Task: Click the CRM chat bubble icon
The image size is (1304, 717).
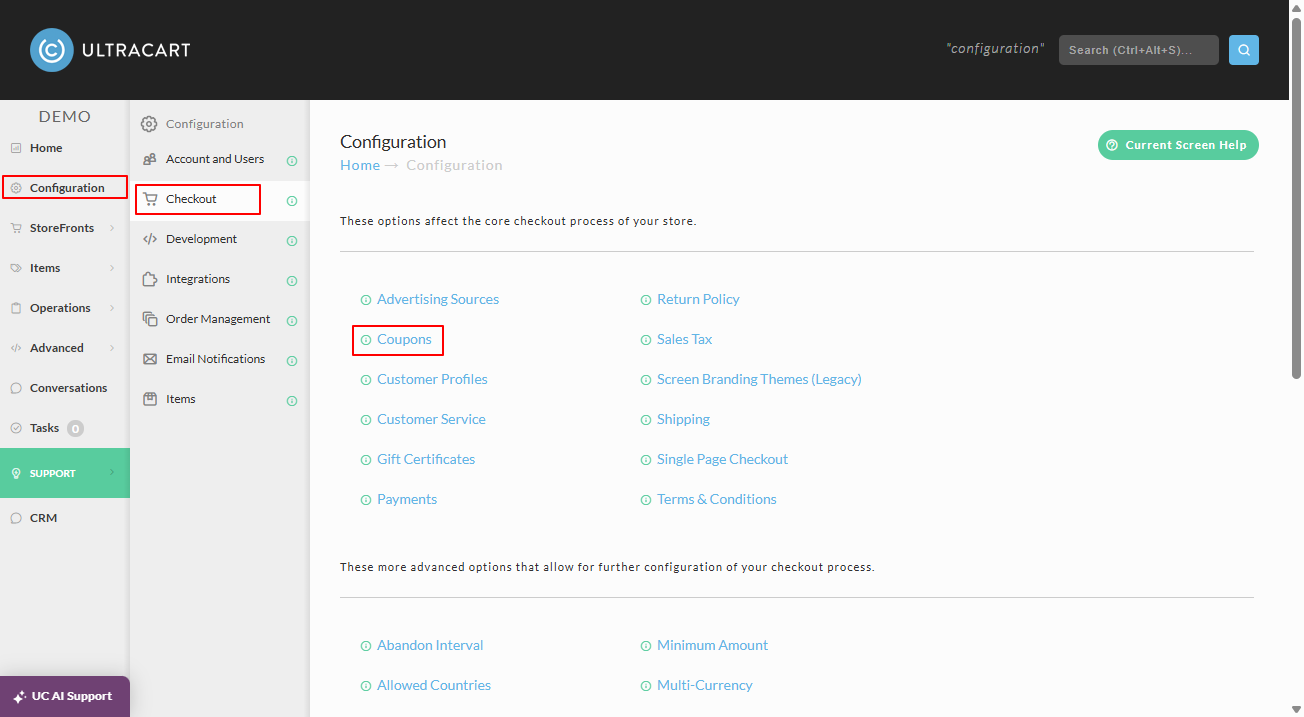Action: point(16,518)
